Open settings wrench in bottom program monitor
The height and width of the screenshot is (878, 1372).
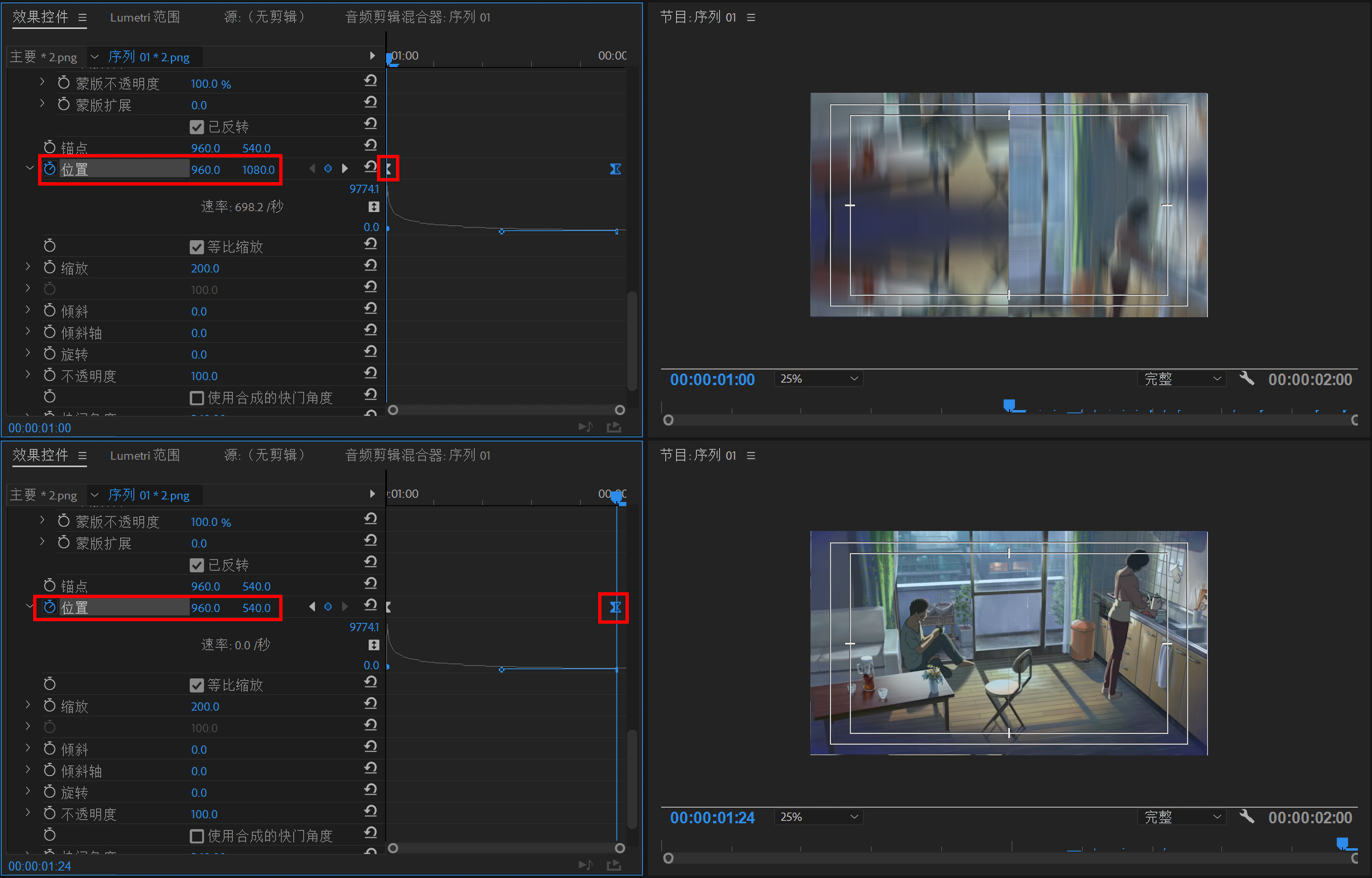[x=1246, y=816]
